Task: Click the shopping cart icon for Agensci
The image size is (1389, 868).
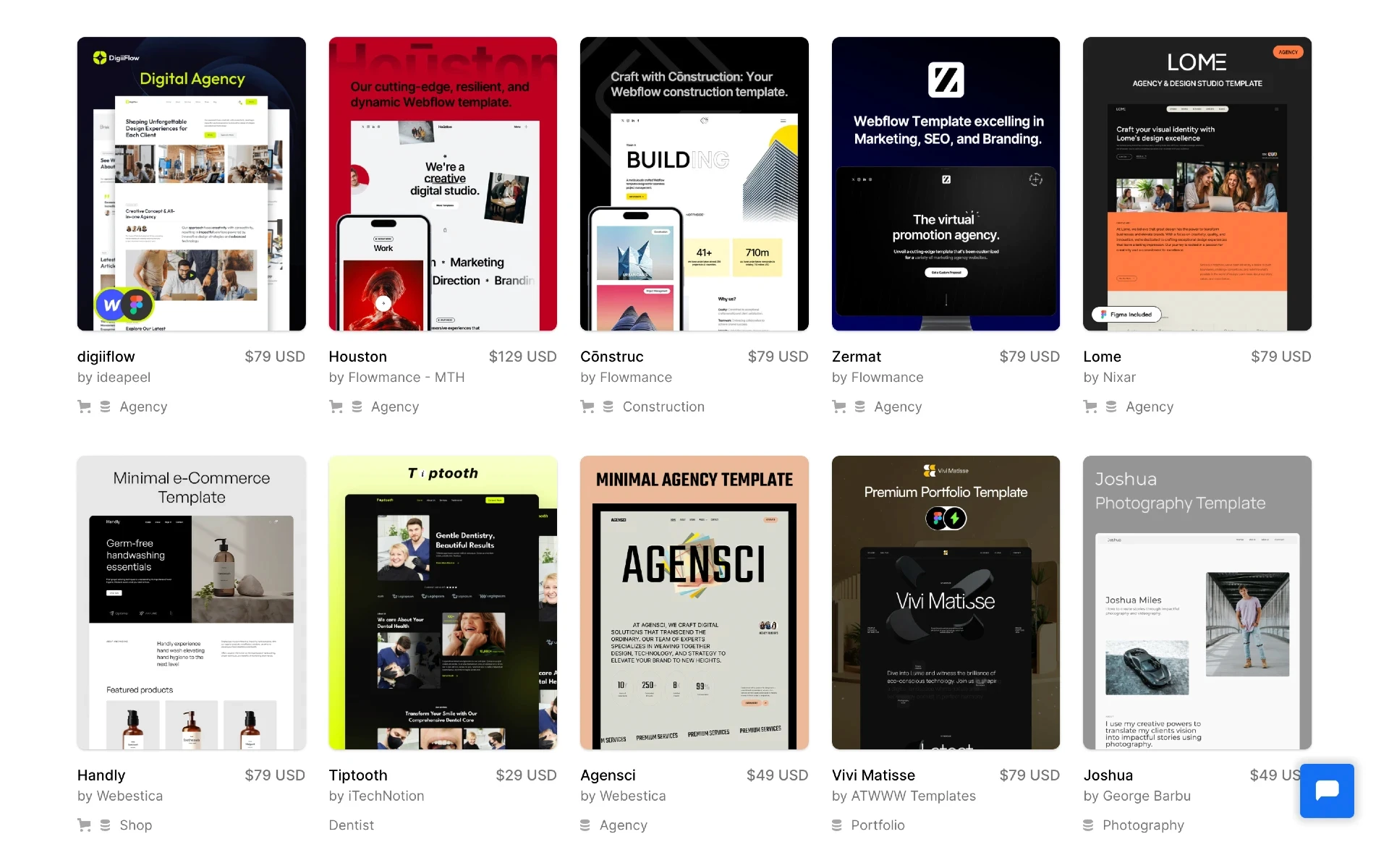Action: click(587, 825)
